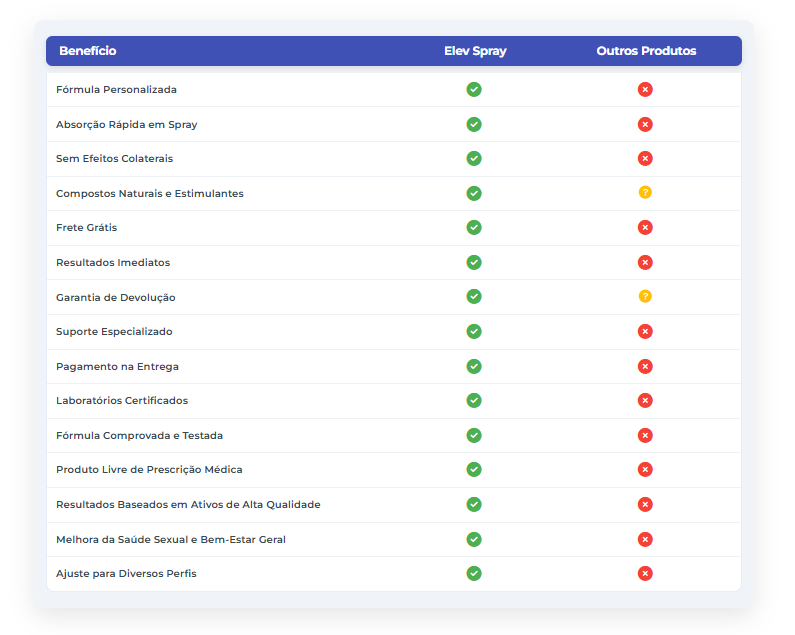Click green check for Fórmula Comprovada e Testada

coord(474,435)
